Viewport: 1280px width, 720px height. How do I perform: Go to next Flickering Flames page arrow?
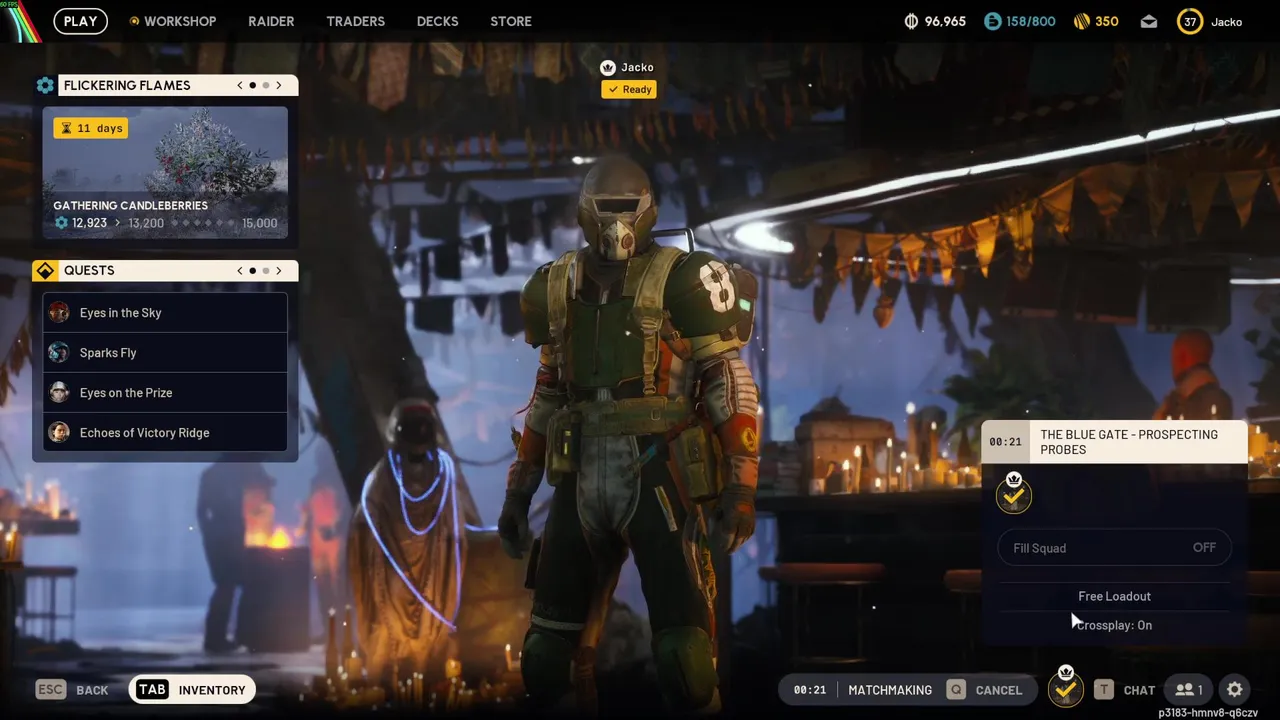coord(279,85)
